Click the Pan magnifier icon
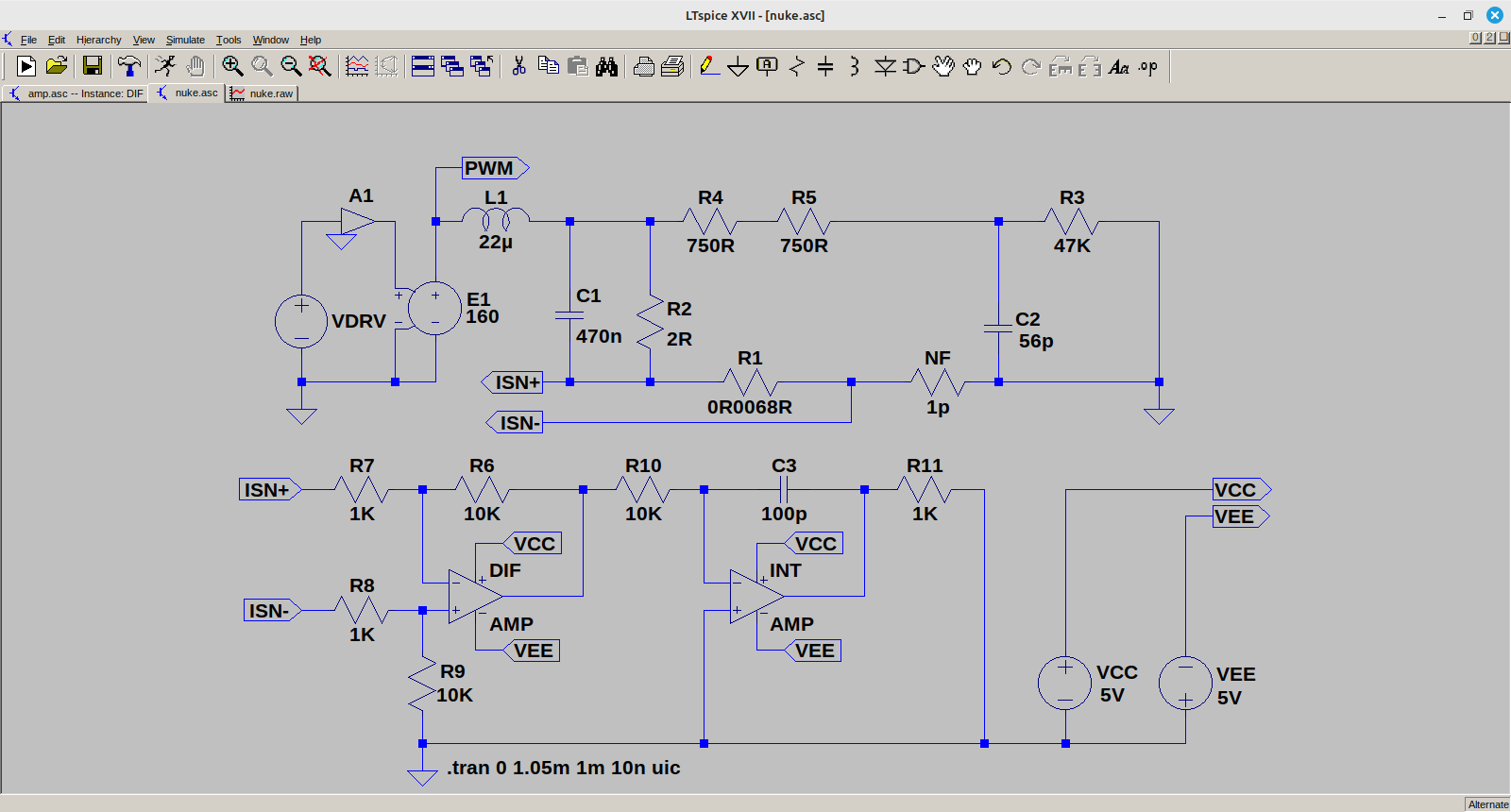Viewport: 1511px width, 812px height. 262,66
